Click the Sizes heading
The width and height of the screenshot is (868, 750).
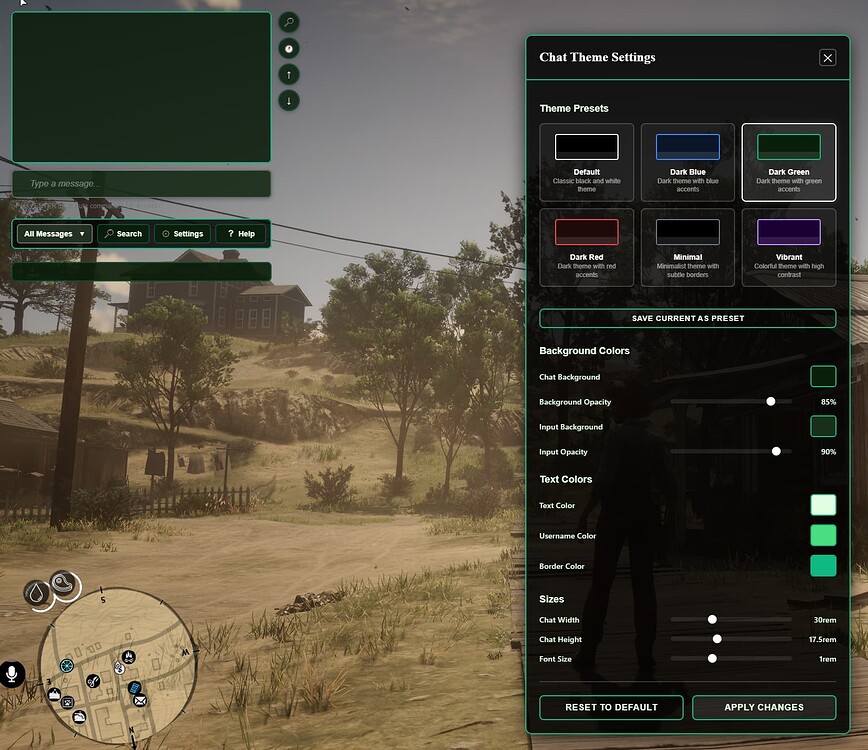coord(551,599)
